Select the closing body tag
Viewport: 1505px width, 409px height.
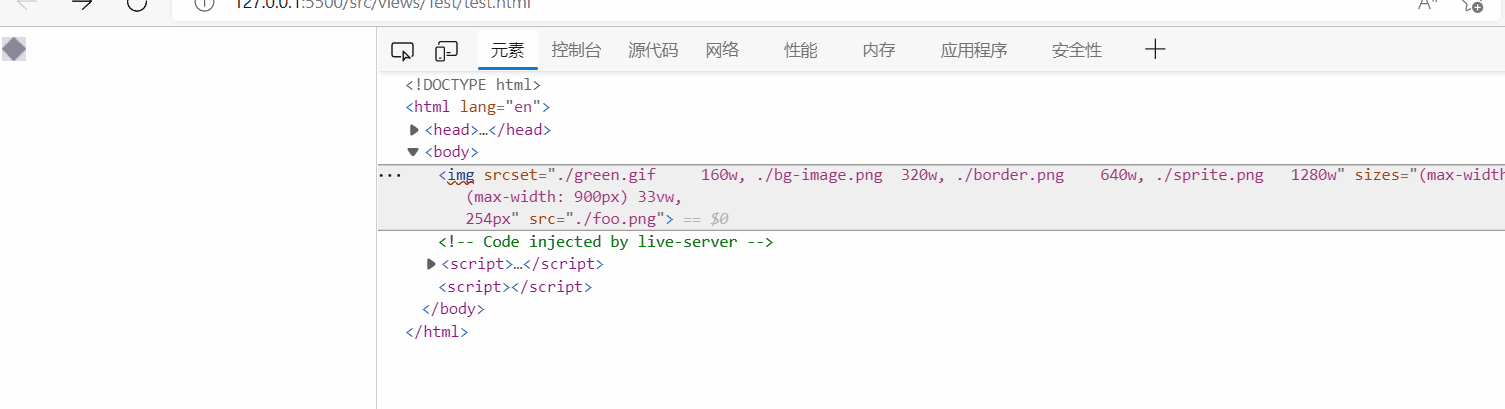tap(453, 309)
